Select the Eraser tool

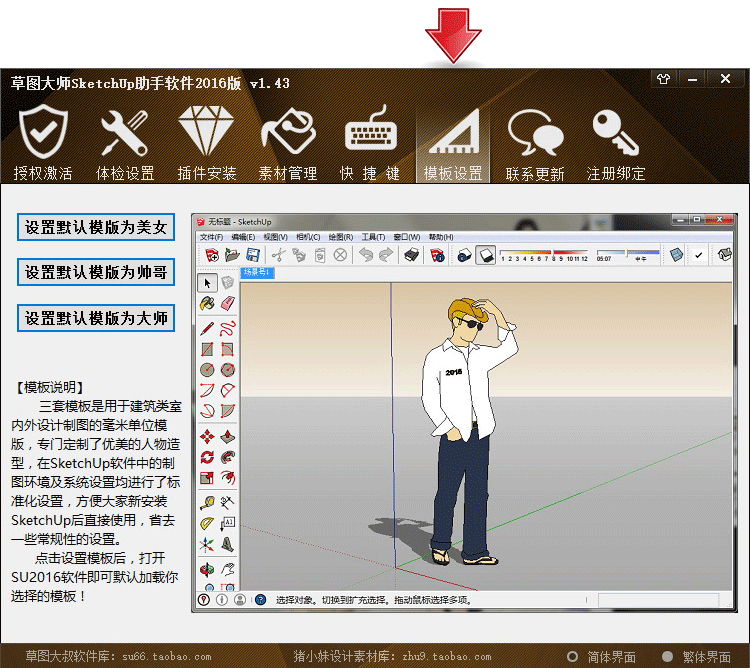coord(228,303)
